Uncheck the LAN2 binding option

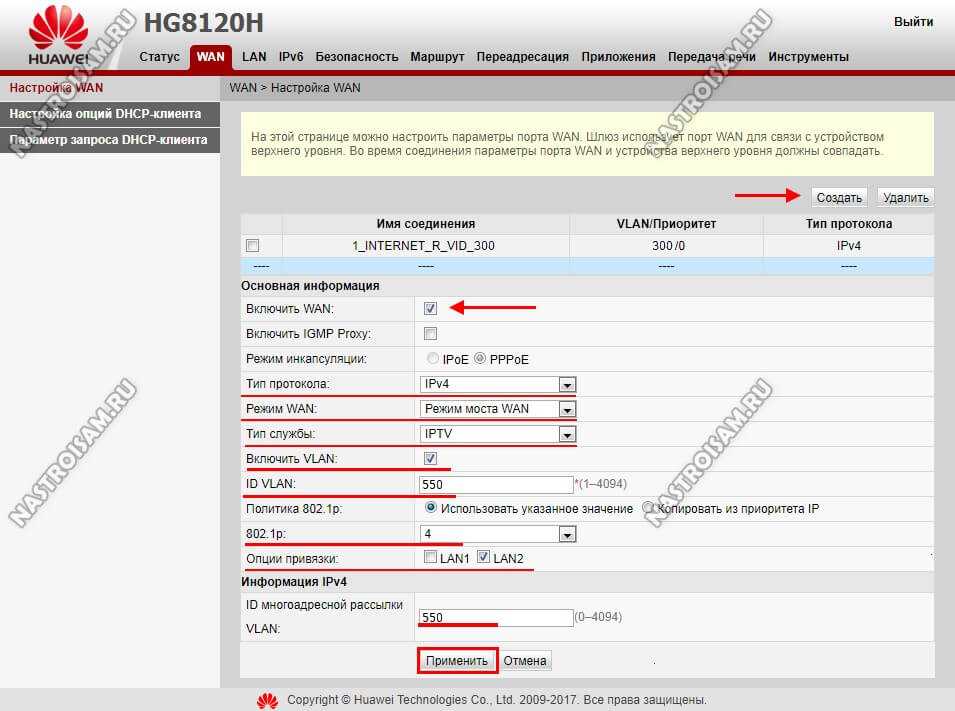point(484,558)
